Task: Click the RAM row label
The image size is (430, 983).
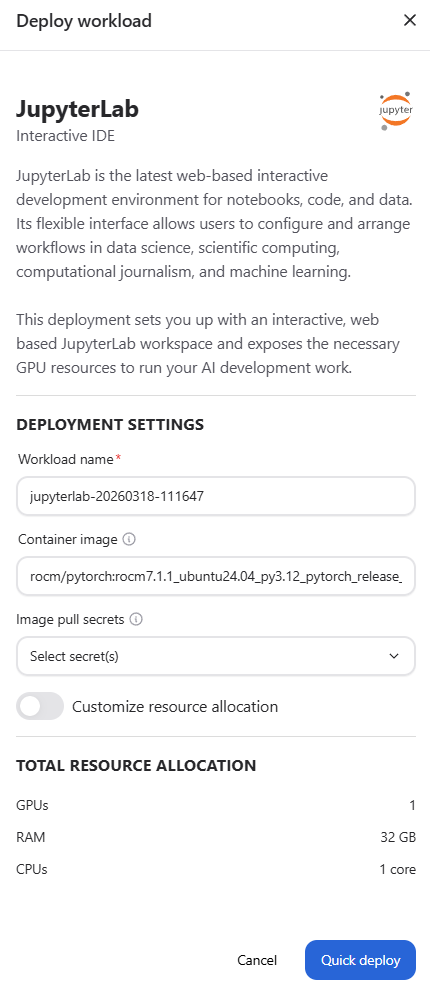Action: coord(31,838)
